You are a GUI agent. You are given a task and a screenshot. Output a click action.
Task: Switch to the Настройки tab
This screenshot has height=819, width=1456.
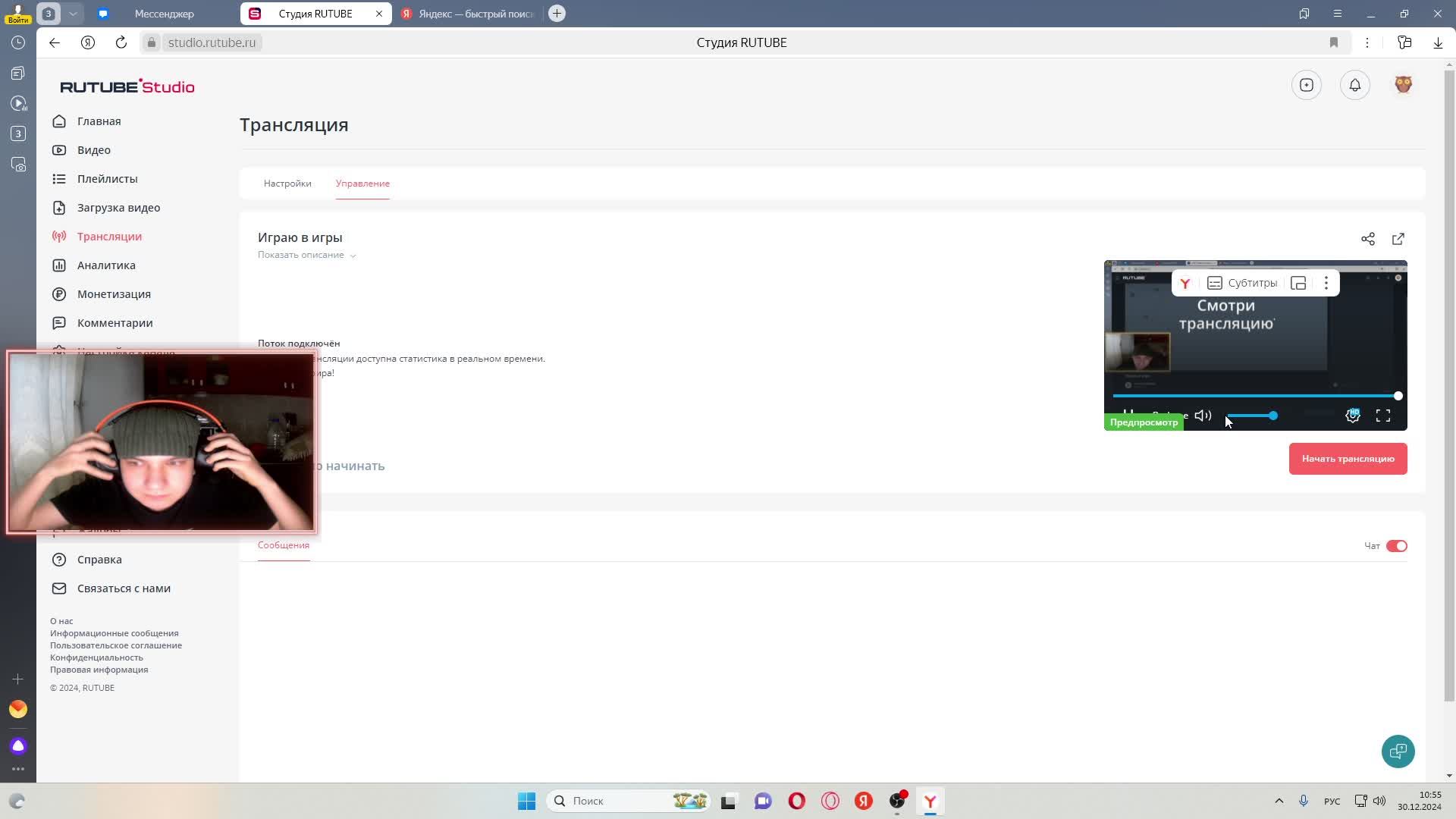[x=287, y=184]
